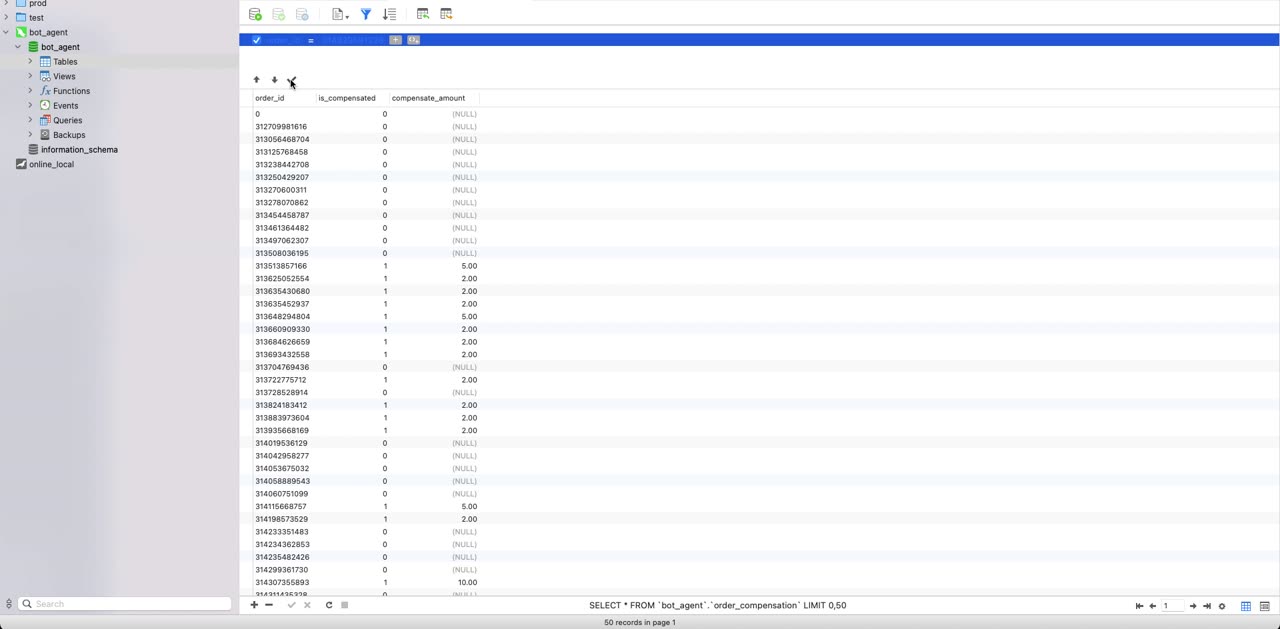Click the Commit transaction toolbar icon
This screenshot has height=629, width=1280.
click(x=279, y=14)
